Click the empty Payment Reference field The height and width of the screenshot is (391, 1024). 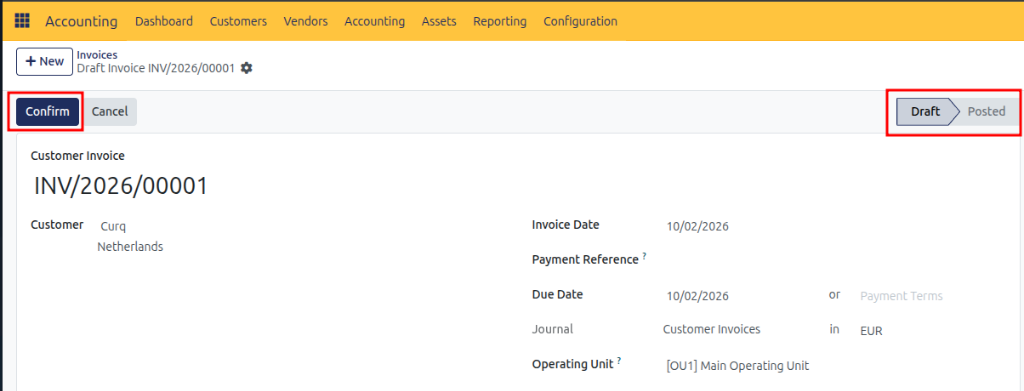835,260
